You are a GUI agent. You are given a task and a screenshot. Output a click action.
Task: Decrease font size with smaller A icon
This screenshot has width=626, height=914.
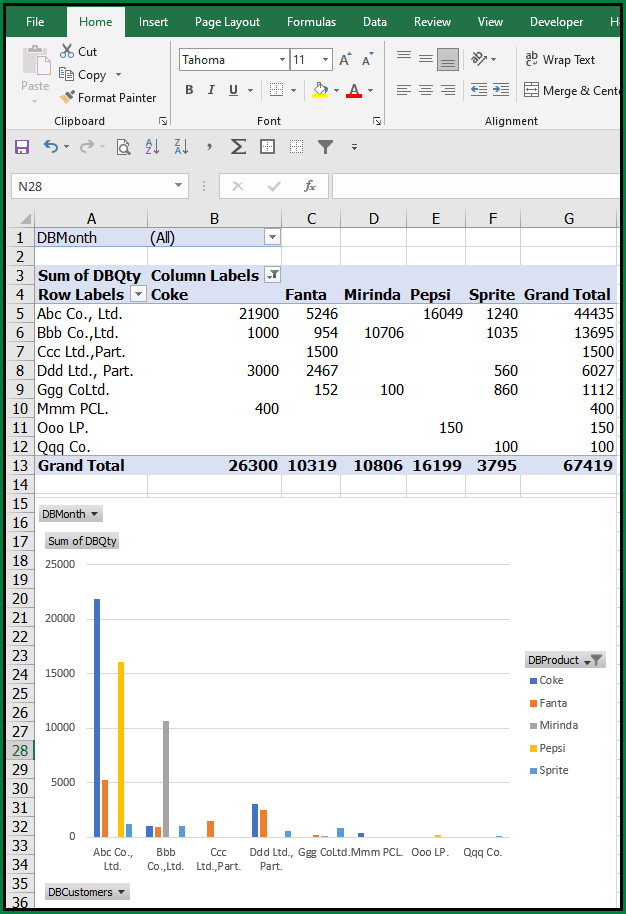coord(367,59)
